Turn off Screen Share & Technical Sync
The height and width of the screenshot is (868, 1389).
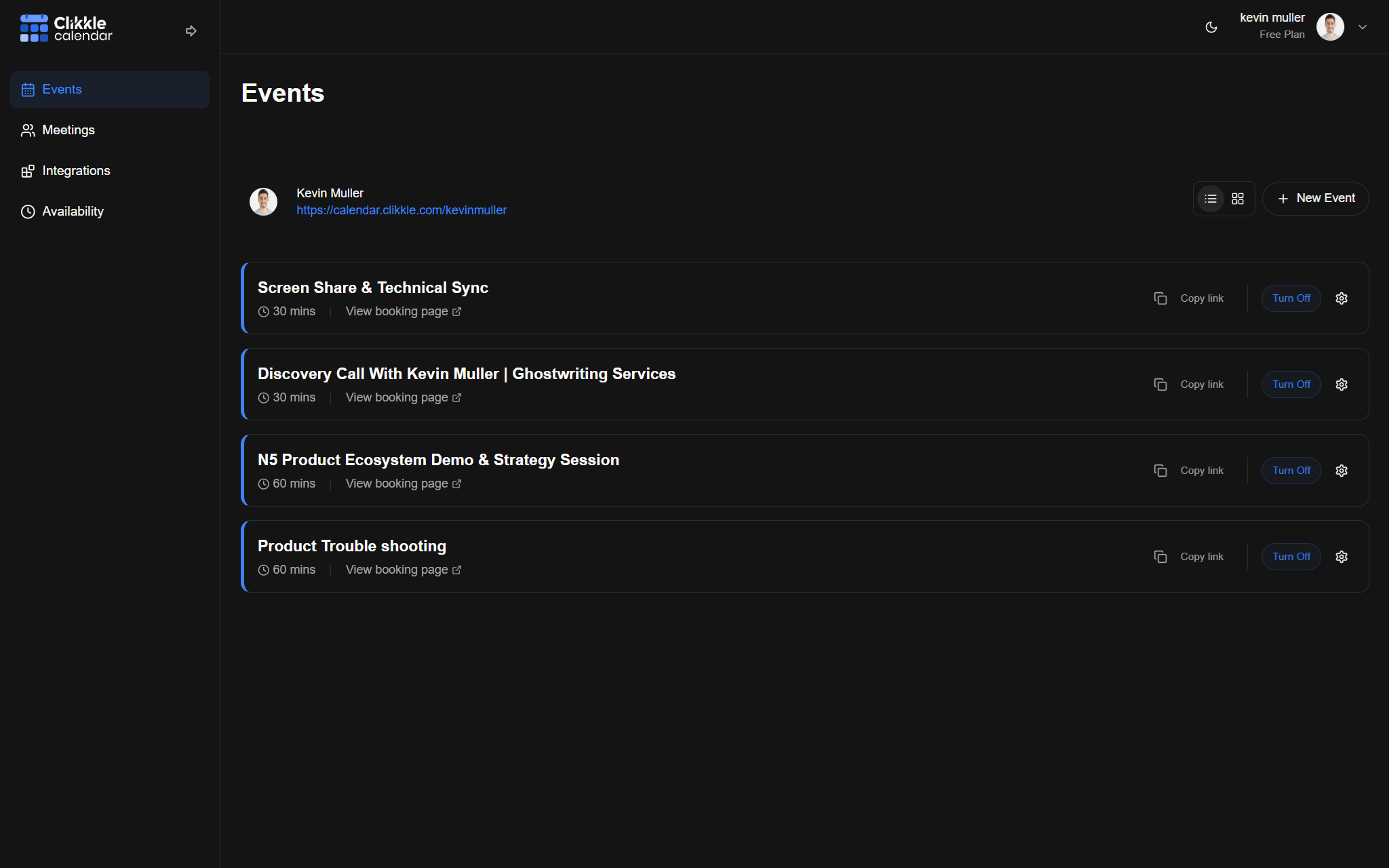(x=1291, y=298)
